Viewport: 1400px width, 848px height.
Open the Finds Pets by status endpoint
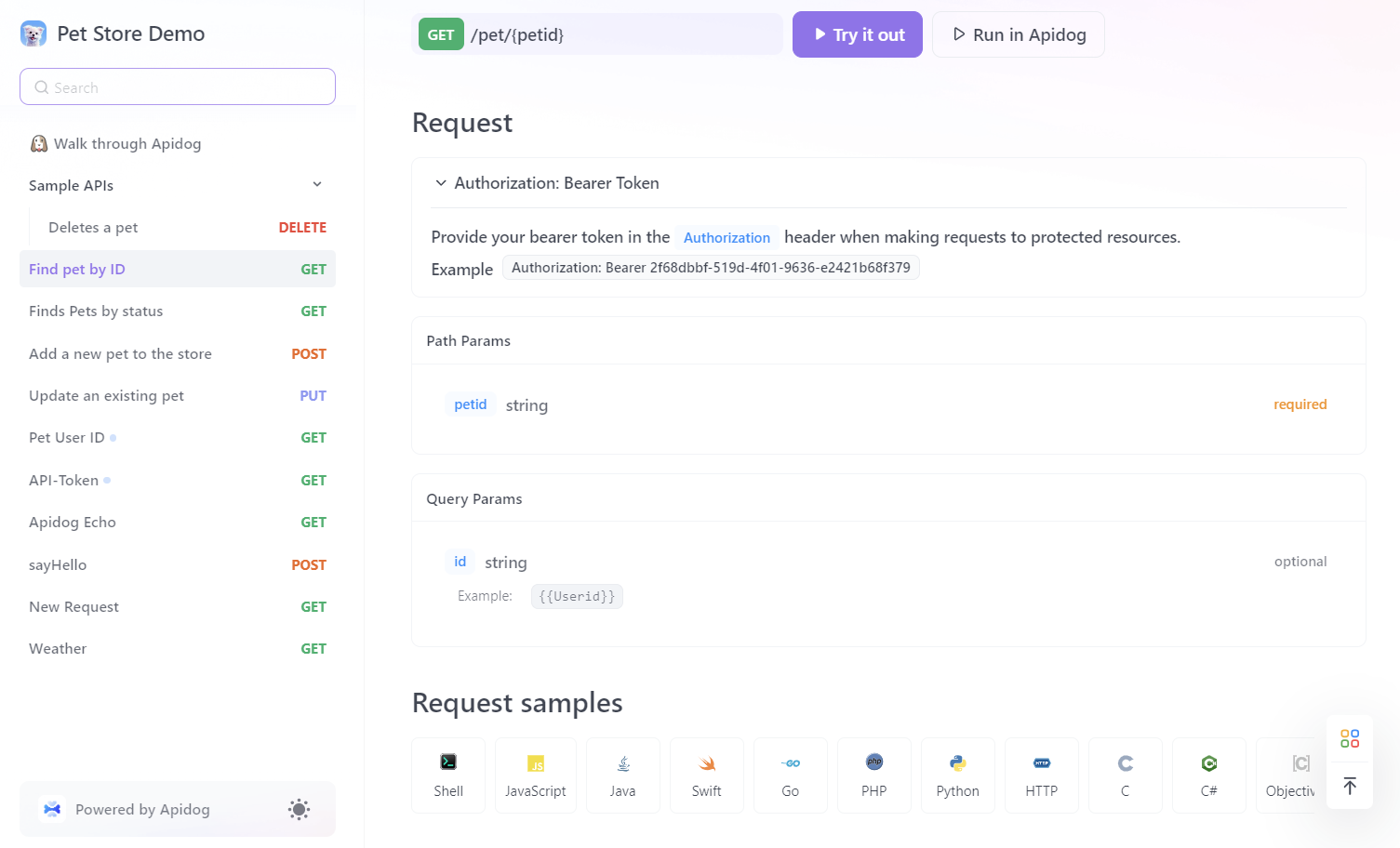click(x=96, y=311)
